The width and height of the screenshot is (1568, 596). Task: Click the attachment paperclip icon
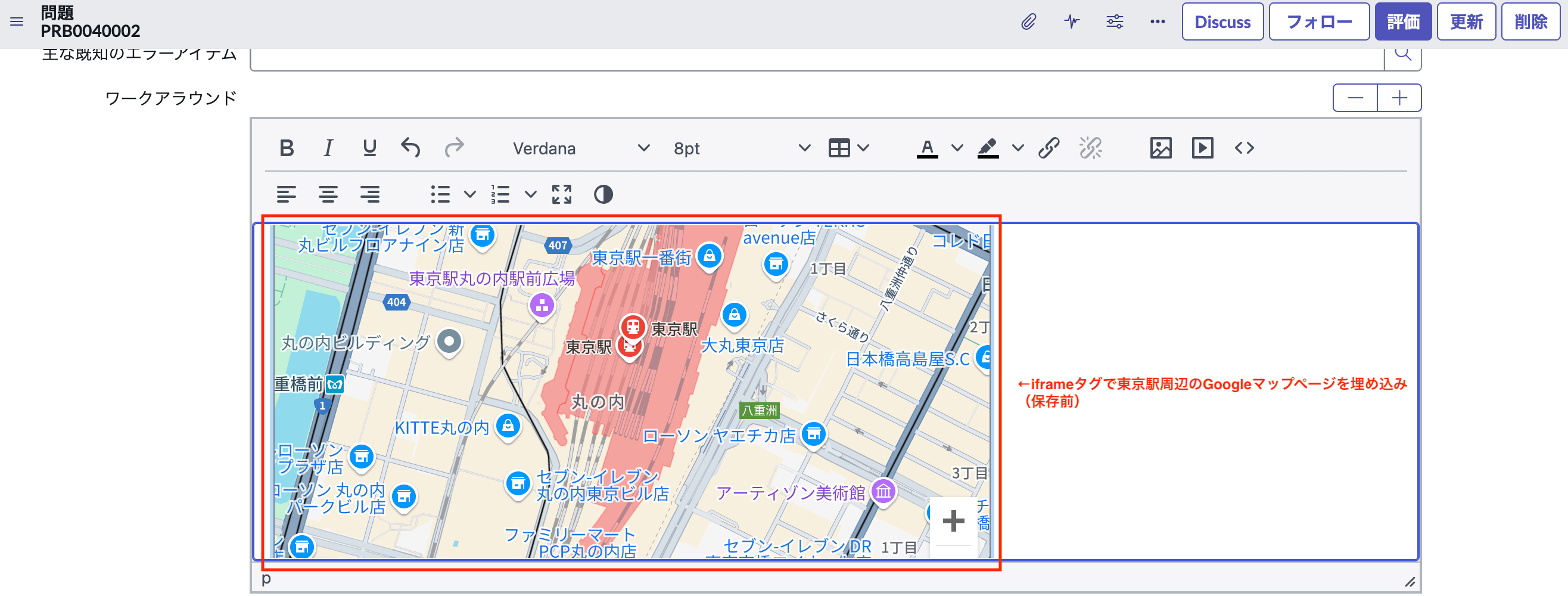1029,21
